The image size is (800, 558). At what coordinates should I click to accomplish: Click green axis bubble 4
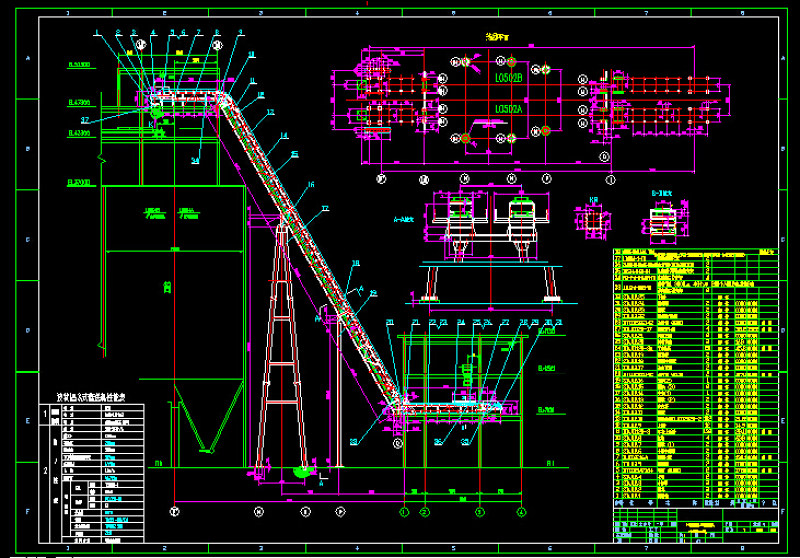coord(521,512)
